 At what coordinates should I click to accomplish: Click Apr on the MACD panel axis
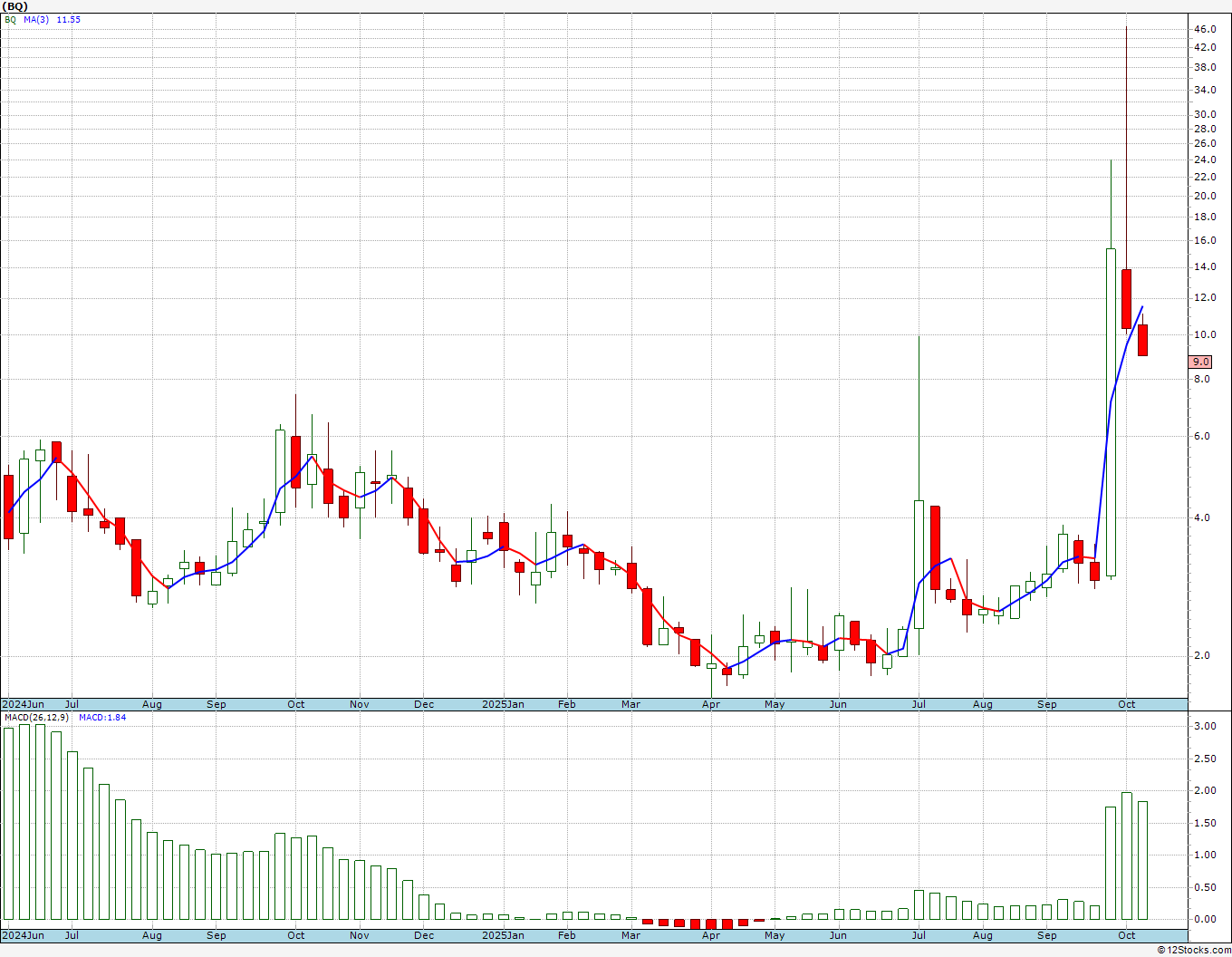pyautogui.click(x=711, y=935)
